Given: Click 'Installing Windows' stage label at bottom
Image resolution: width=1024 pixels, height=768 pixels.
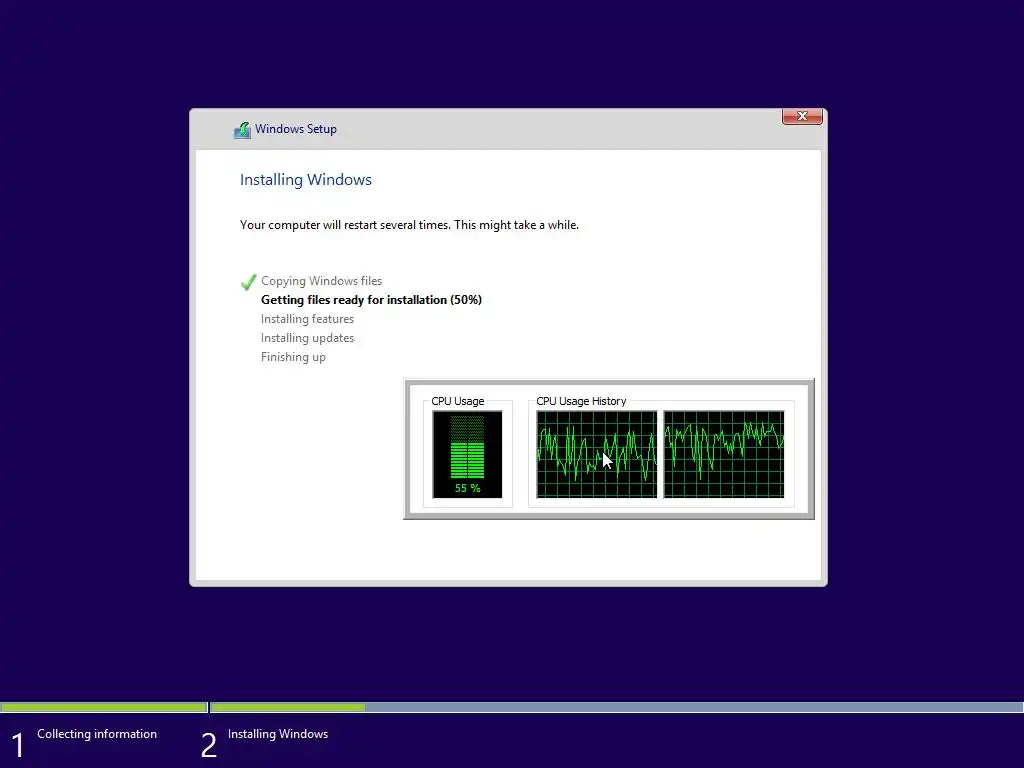Looking at the screenshot, I should [x=278, y=734].
